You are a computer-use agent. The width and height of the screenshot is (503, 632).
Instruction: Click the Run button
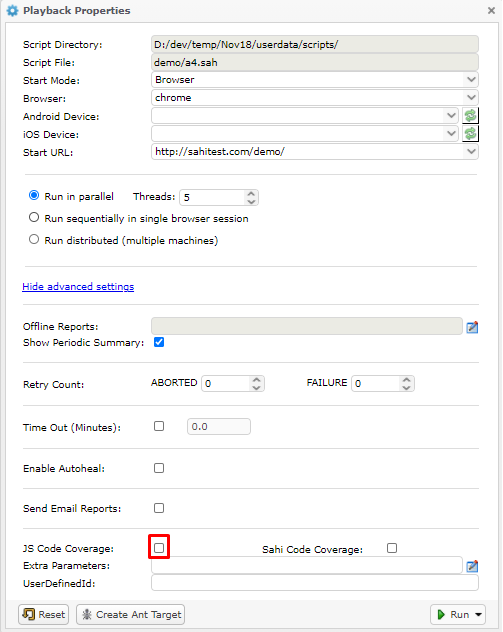[453, 615]
